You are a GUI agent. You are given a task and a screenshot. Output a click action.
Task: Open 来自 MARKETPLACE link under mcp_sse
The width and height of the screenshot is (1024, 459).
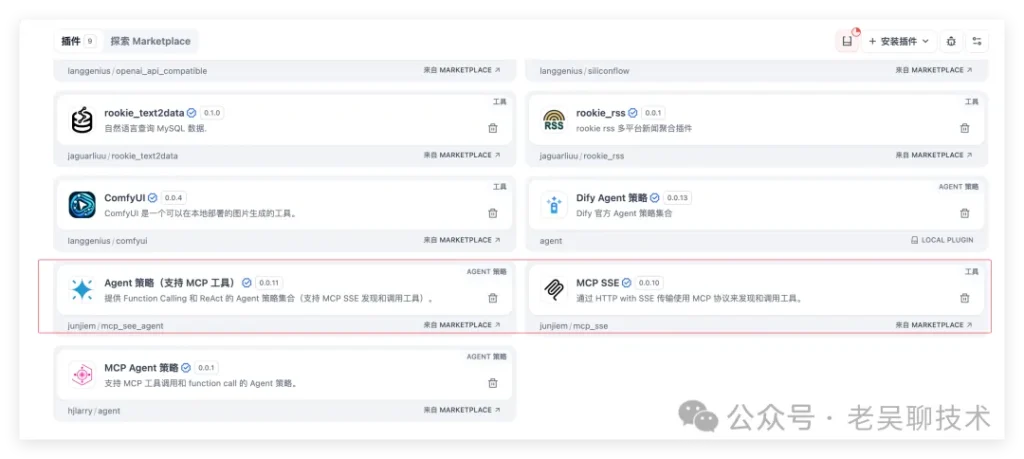coord(933,325)
